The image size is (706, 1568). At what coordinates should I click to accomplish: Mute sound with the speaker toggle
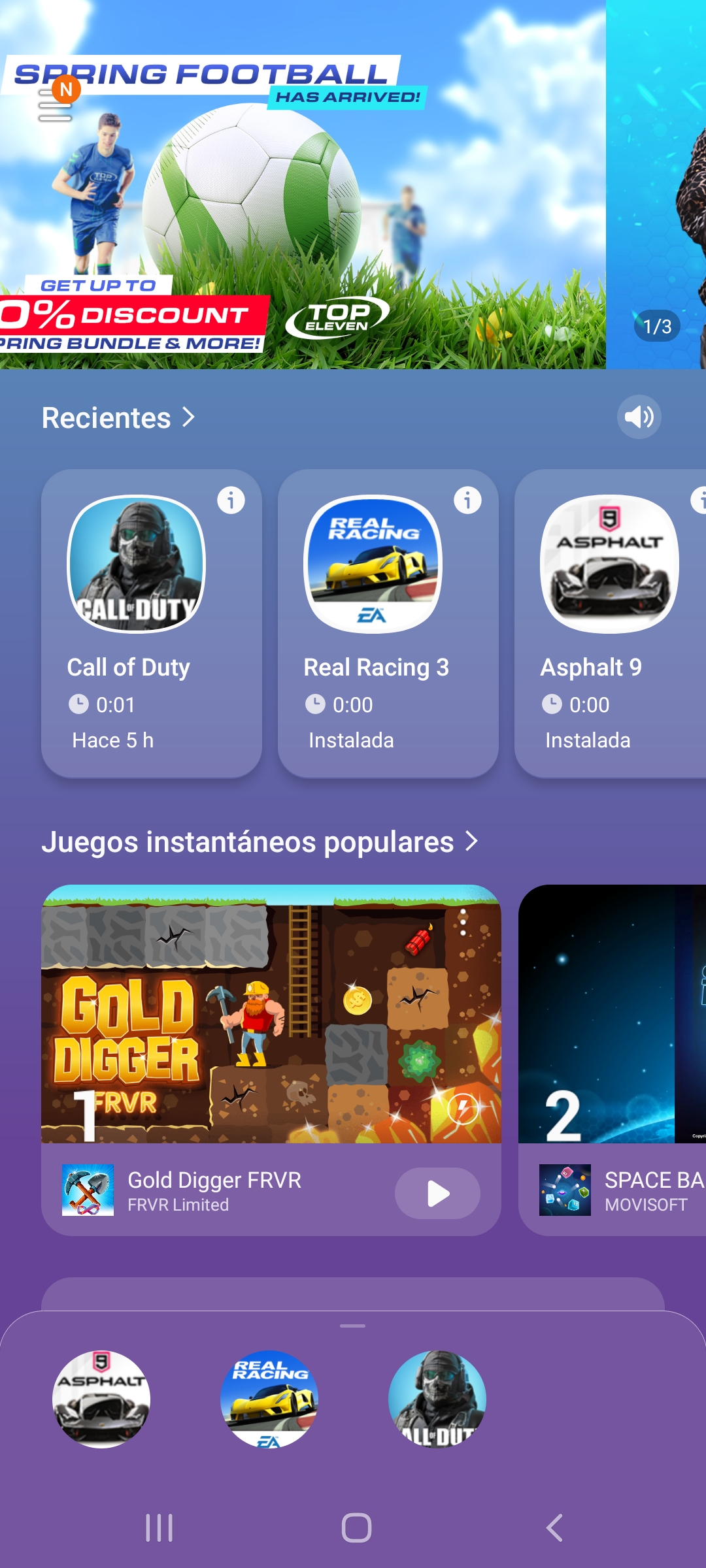(639, 417)
